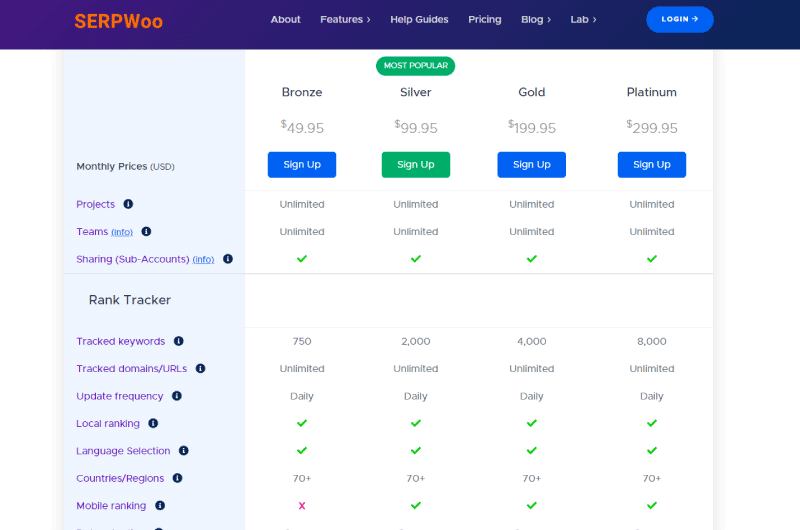Expand the Features menu
Viewport: 800px width, 530px height.
coord(345,19)
